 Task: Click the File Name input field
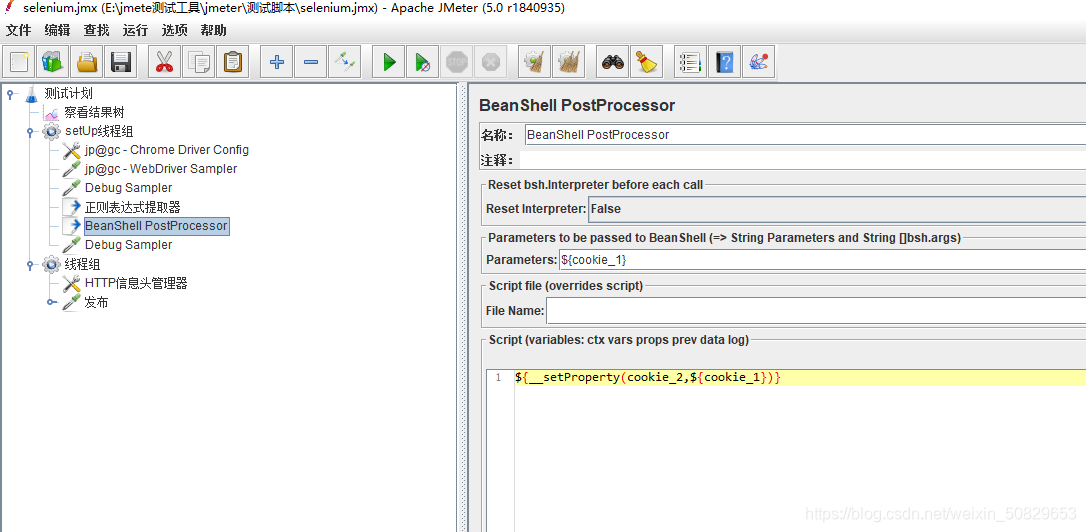click(816, 311)
